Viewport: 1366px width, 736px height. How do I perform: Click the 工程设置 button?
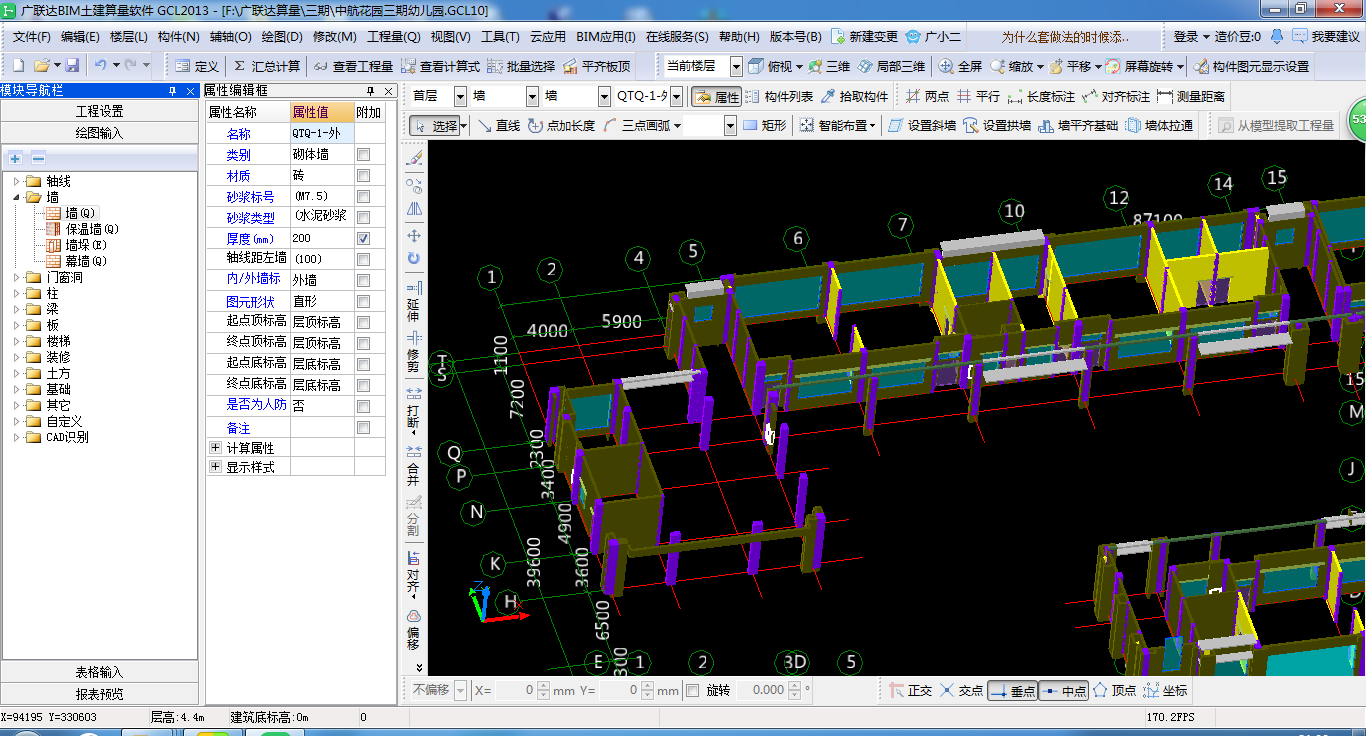[100, 111]
